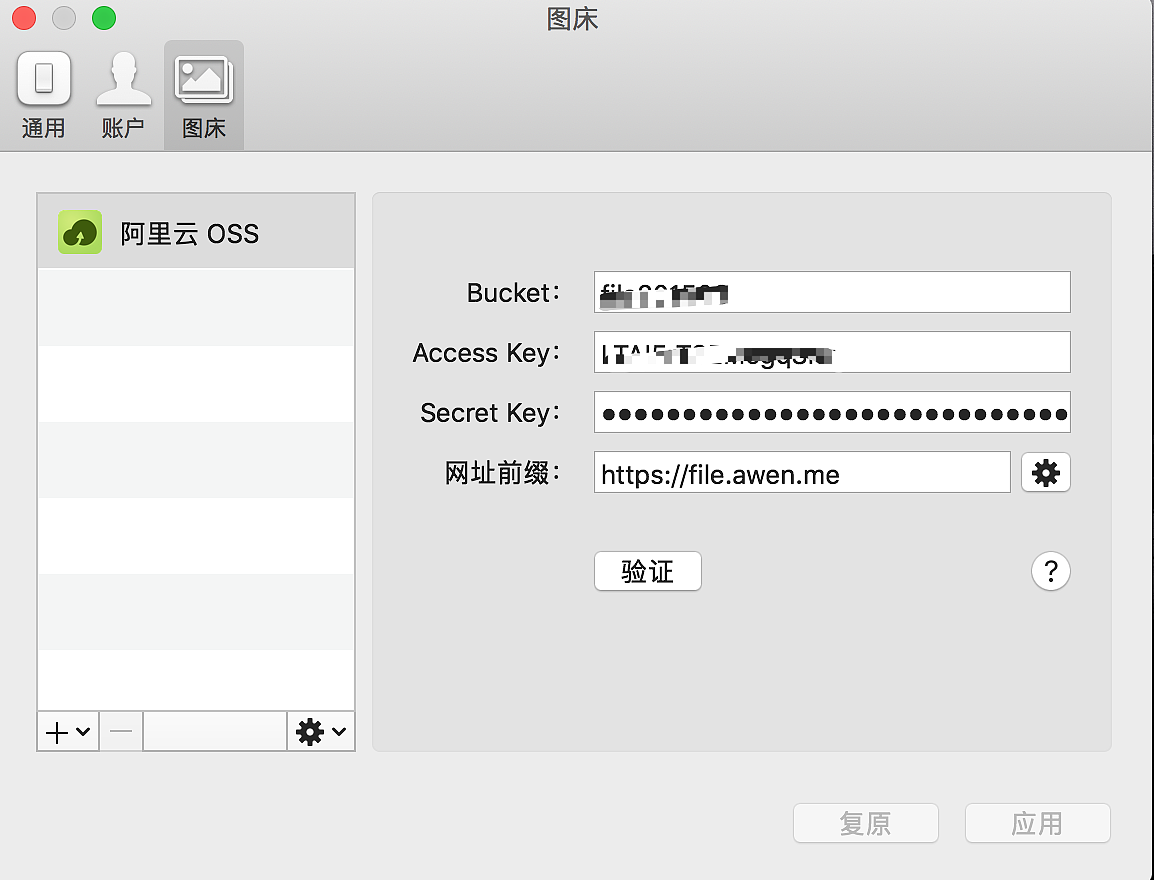Screen dimensions: 1154x880
Task: Click the 验证 verify button
Action: pos(647,571)
